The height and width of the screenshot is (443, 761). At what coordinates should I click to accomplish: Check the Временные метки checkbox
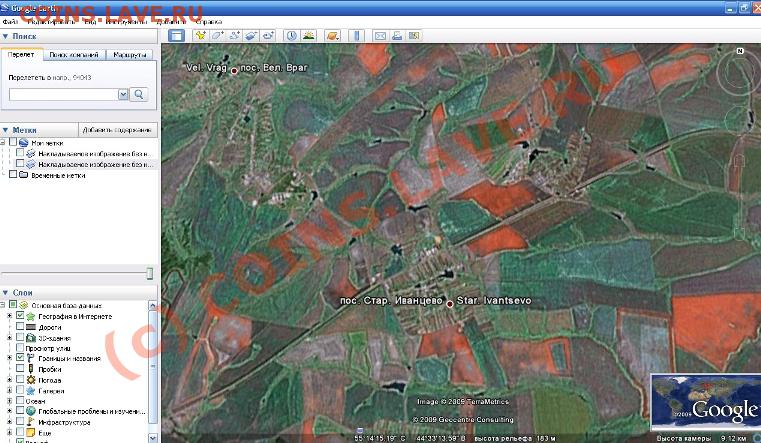click(13, 174)
